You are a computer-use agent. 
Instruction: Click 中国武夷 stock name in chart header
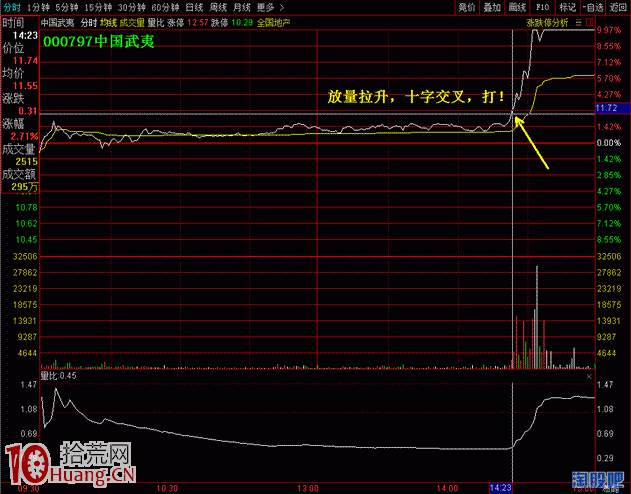tap(58, 23)
